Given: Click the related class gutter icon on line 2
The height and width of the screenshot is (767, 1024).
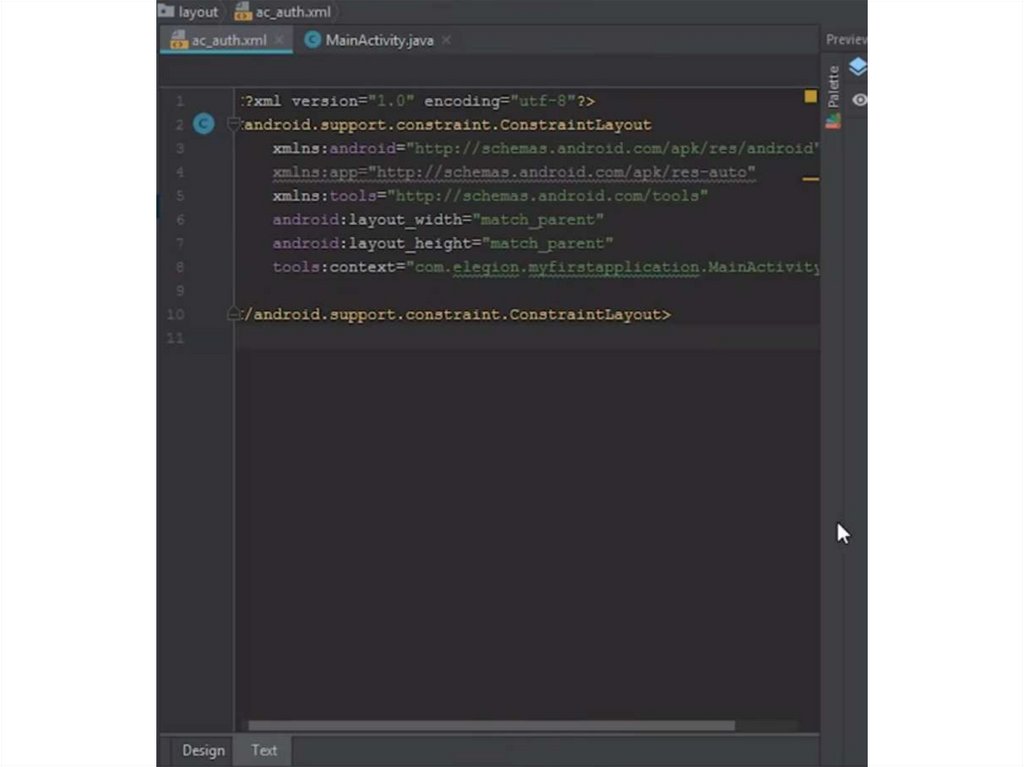Looking at the screenshot, I should point(204,123).
